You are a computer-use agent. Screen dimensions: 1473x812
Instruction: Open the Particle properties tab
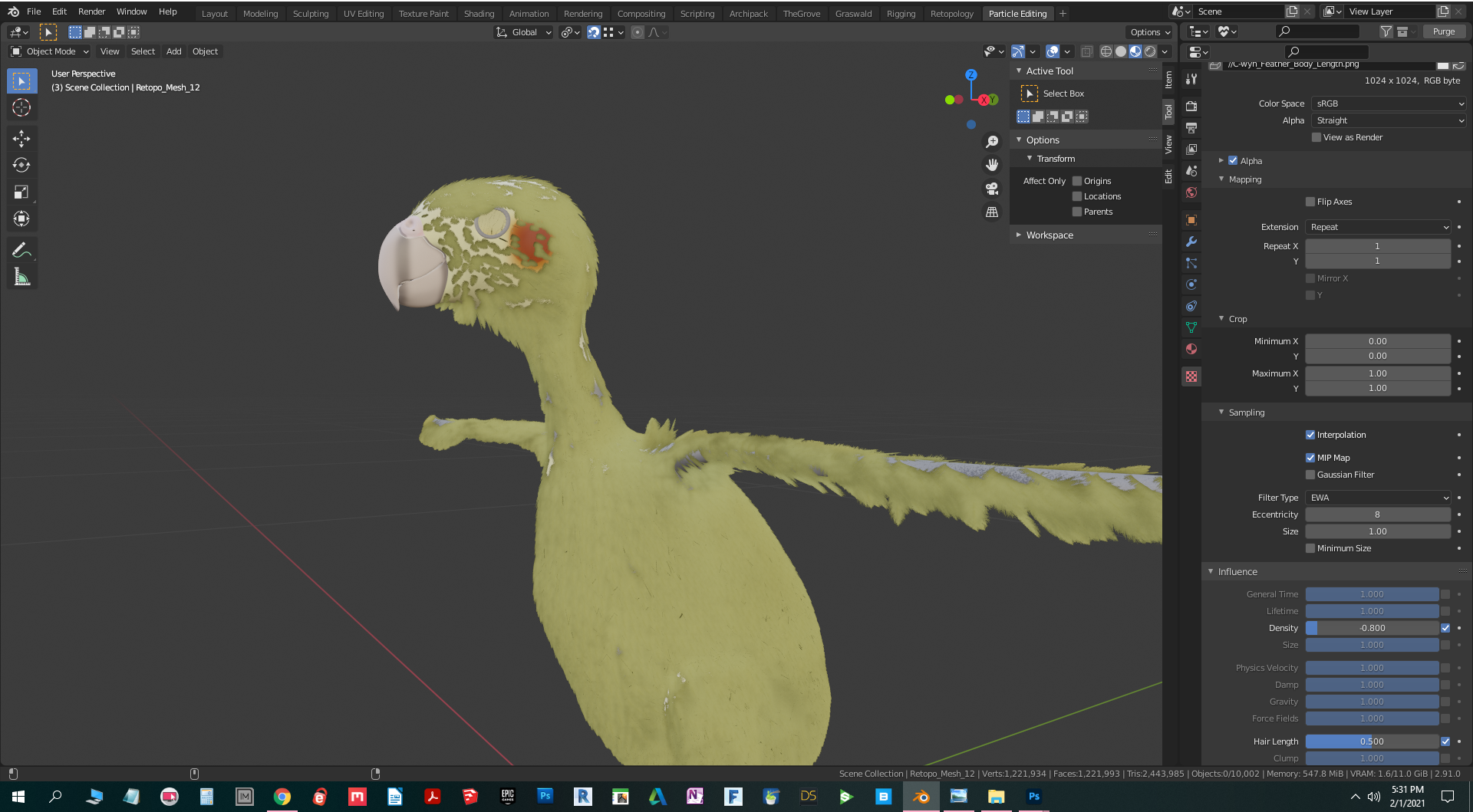tap(1191, 263)
